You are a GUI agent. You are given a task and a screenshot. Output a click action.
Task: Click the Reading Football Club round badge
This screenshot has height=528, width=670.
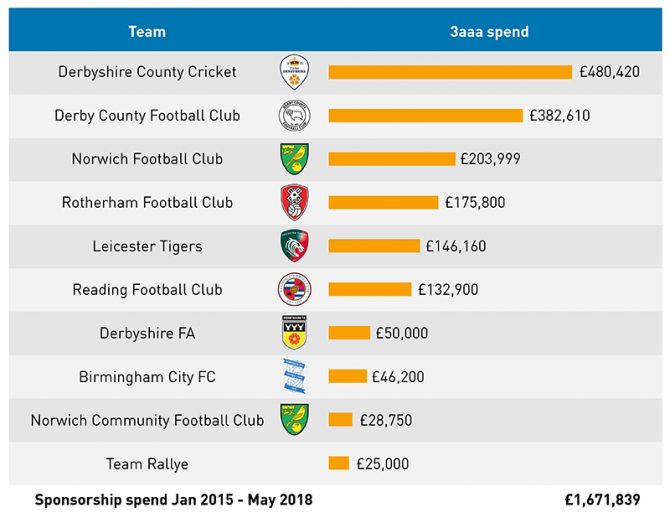294,289
